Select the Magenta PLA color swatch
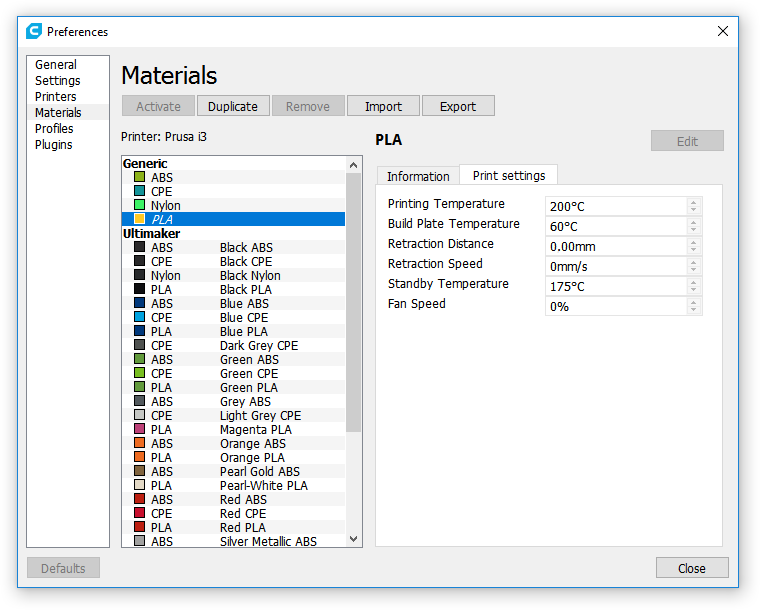760x610 pixels. (x=139, y=429)
